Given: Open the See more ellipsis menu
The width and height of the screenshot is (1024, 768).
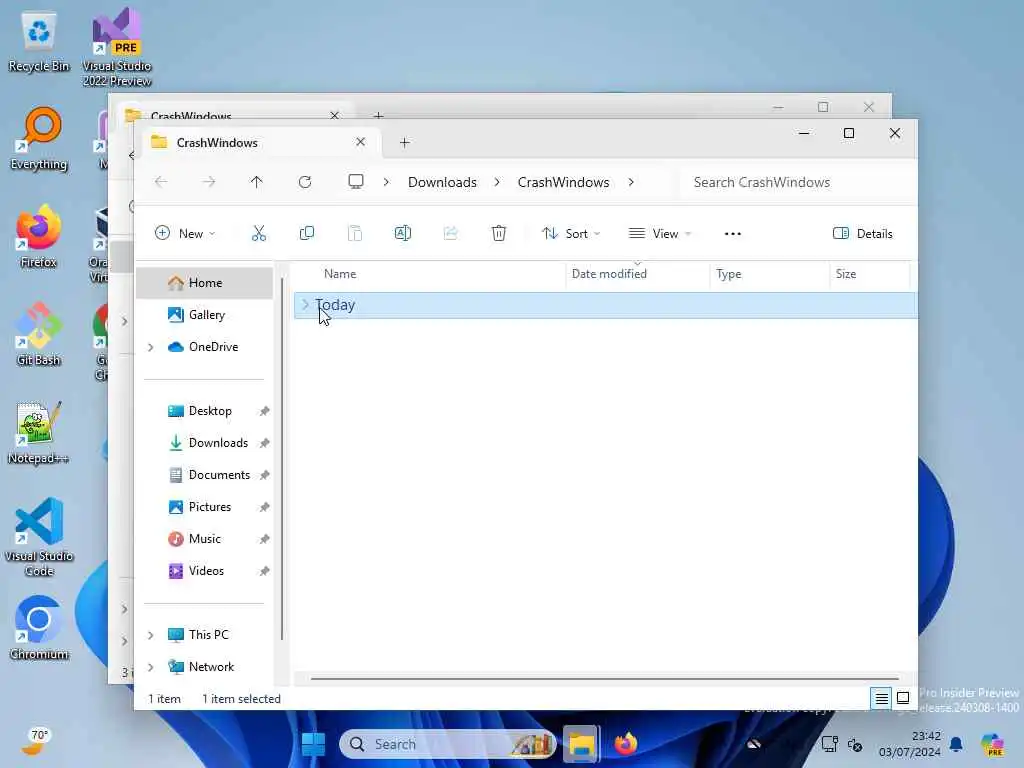Looking at the screenshot, I should point(733,234).
